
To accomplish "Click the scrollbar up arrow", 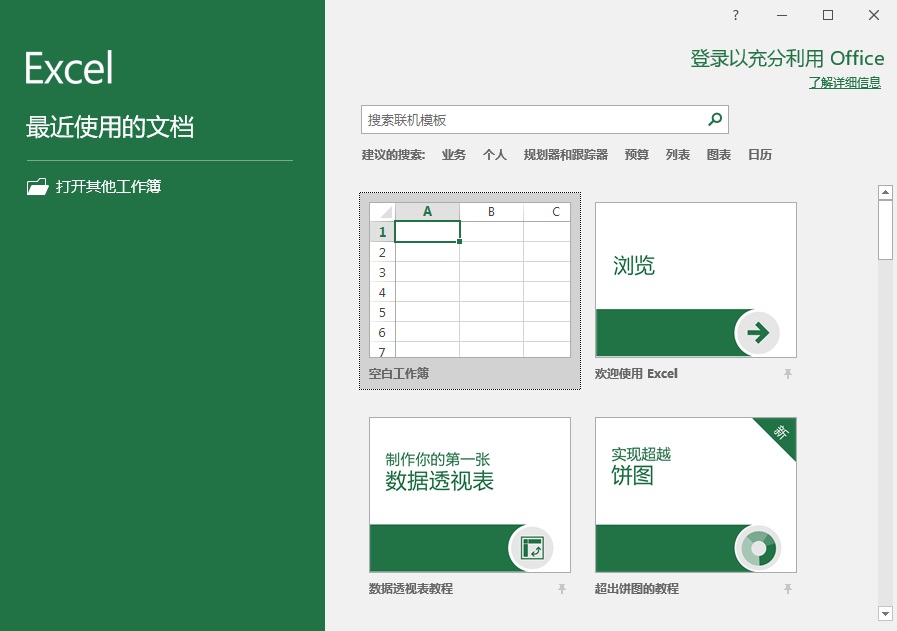I will point(885,192).
